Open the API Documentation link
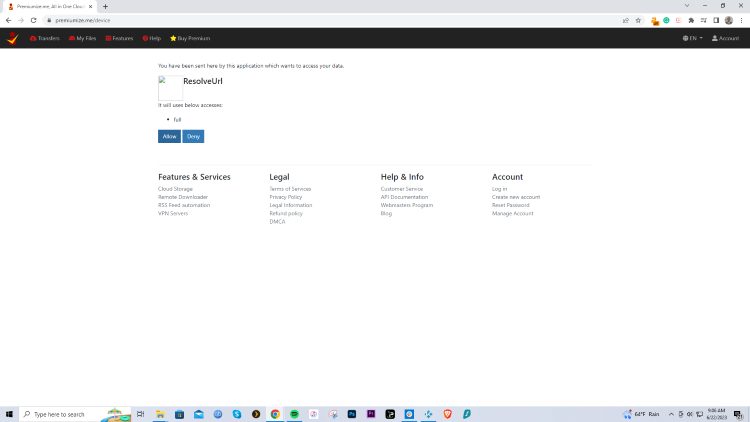Viewport: 750px width, 422px height. 404,197
